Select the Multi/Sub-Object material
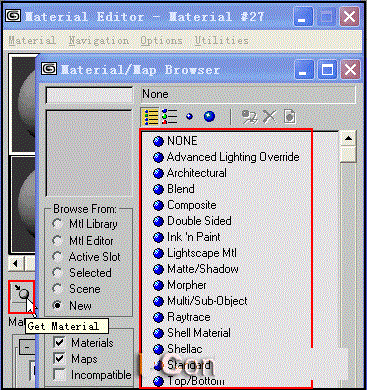 coord(200,301)
